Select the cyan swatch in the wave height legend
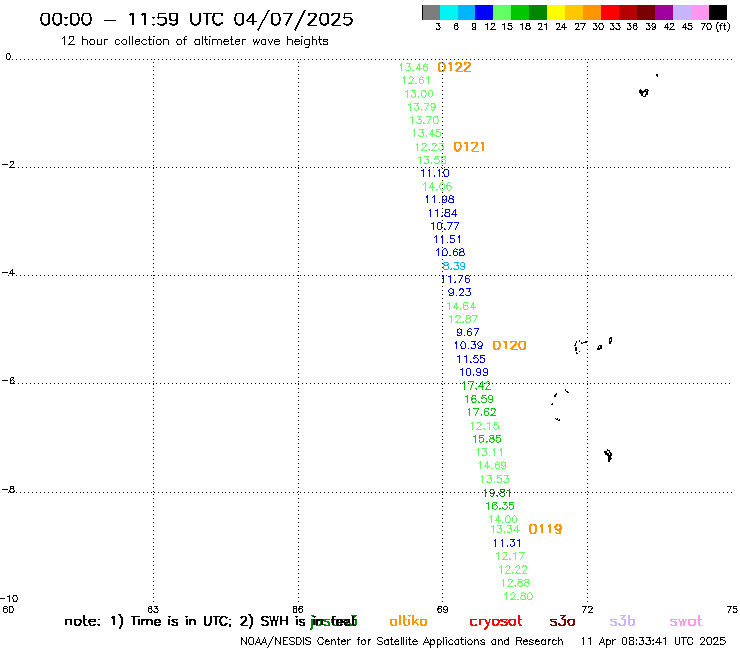 [448, 12]
